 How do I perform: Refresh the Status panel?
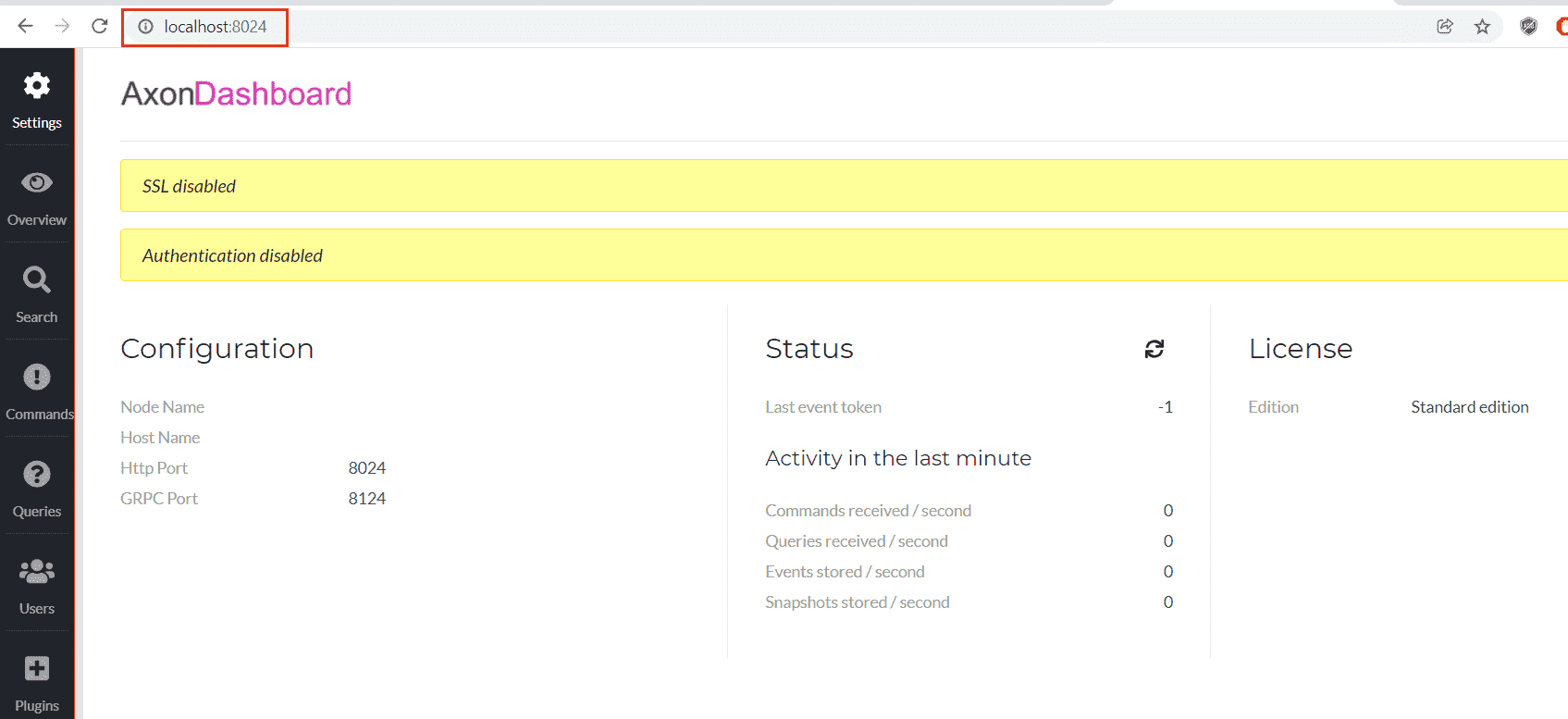point(1154,349)
